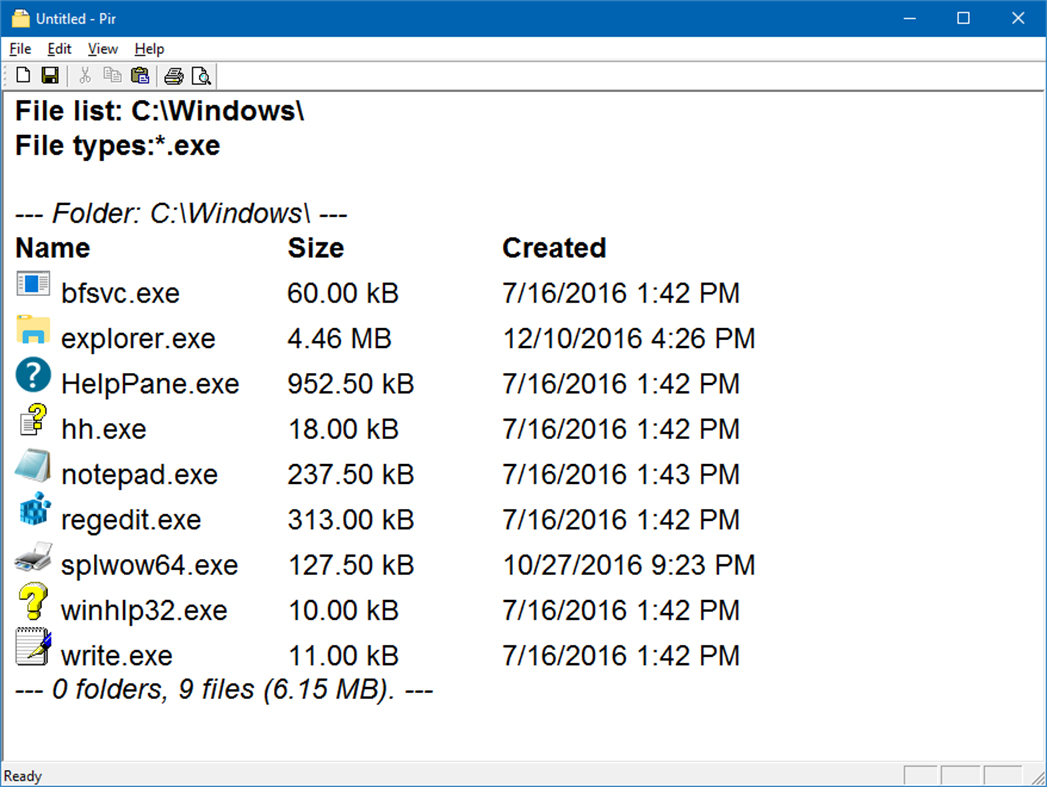The height and width of the screenshot is (787, 1047).
Task: Open the Help menu
Action: (149, 49)
